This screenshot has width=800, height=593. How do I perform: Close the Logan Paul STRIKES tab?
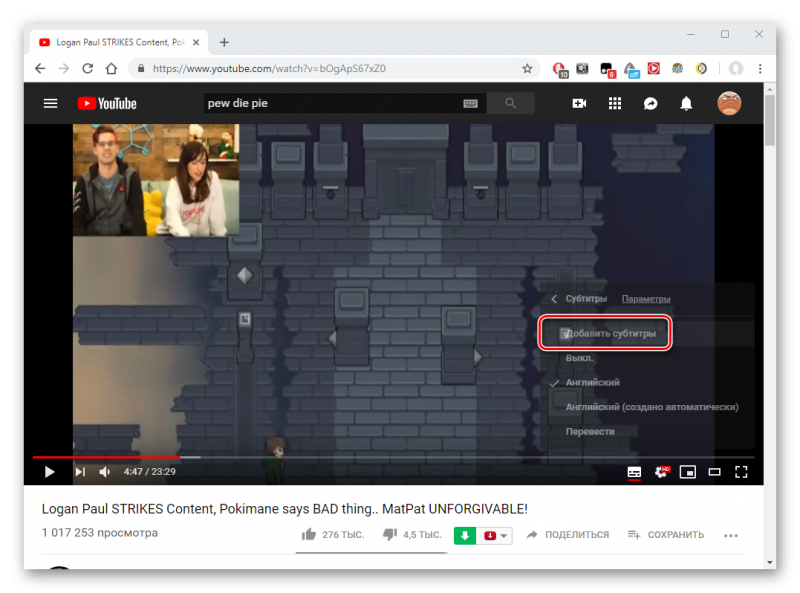(196, 42)
